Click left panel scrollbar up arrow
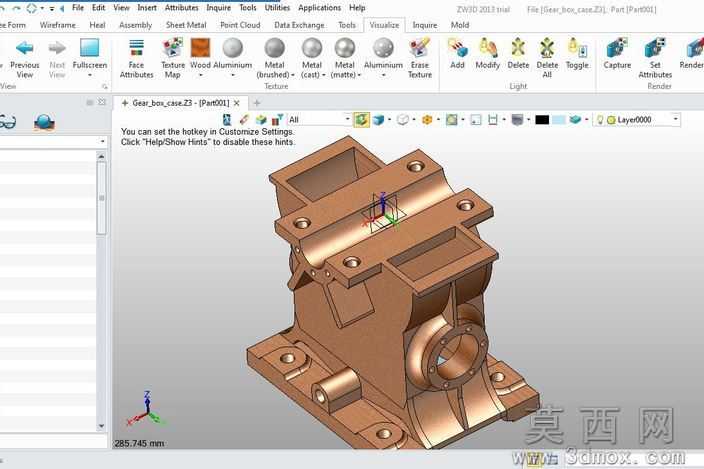This screenshot has width=704, height=469. click(x=101, y=157)
